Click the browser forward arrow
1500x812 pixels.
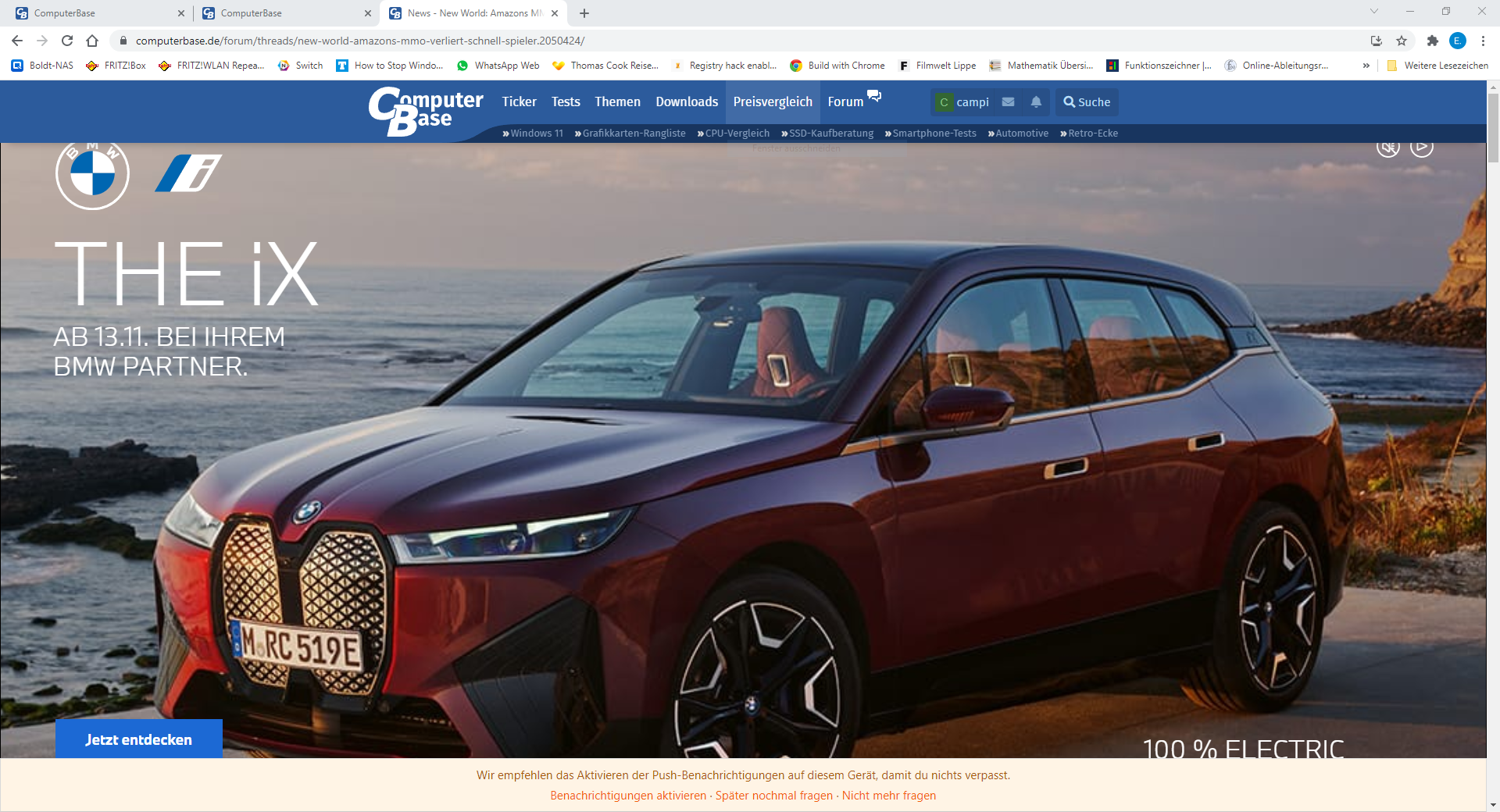[42, 41]
